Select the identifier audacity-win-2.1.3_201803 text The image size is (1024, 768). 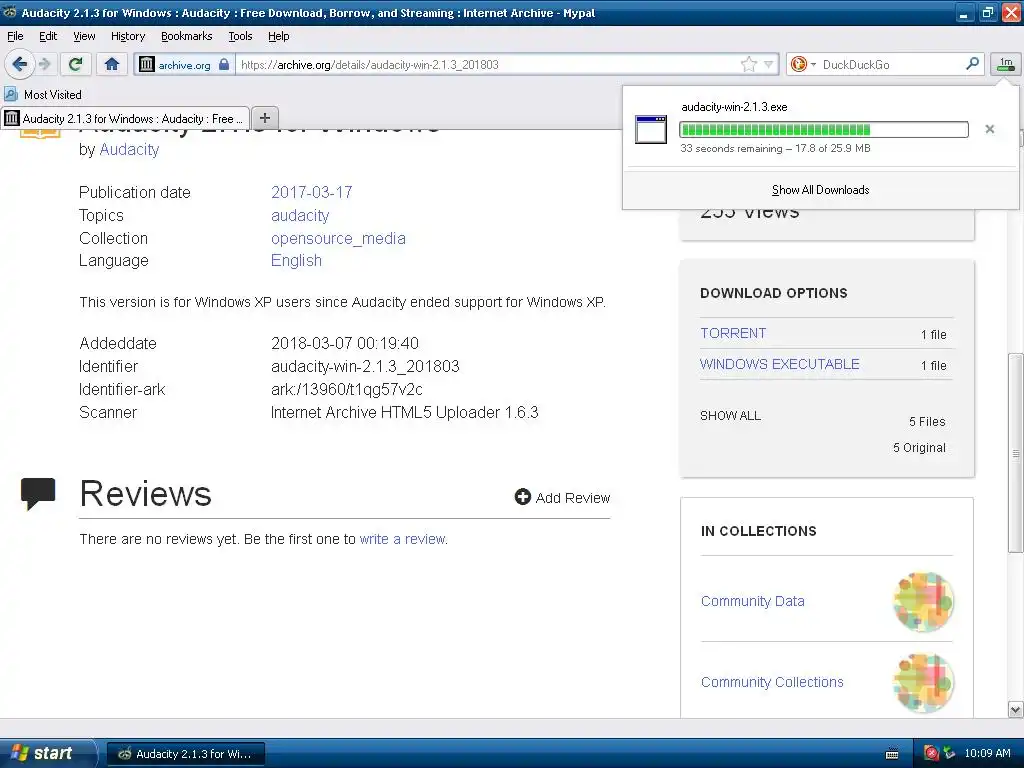tap(365, 366)
